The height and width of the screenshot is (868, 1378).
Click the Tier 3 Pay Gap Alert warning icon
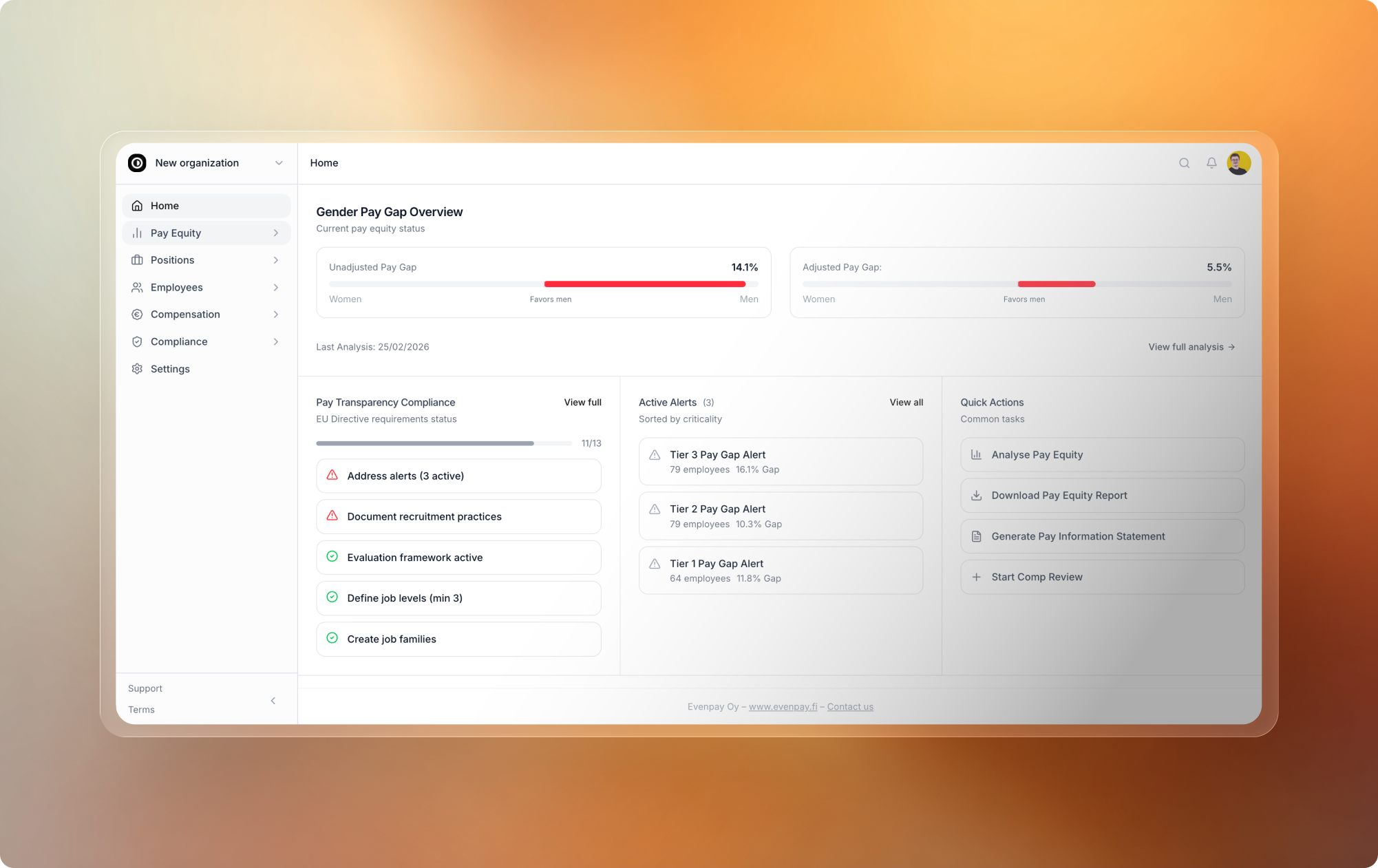pyautogui.click(x=654, y=454)
